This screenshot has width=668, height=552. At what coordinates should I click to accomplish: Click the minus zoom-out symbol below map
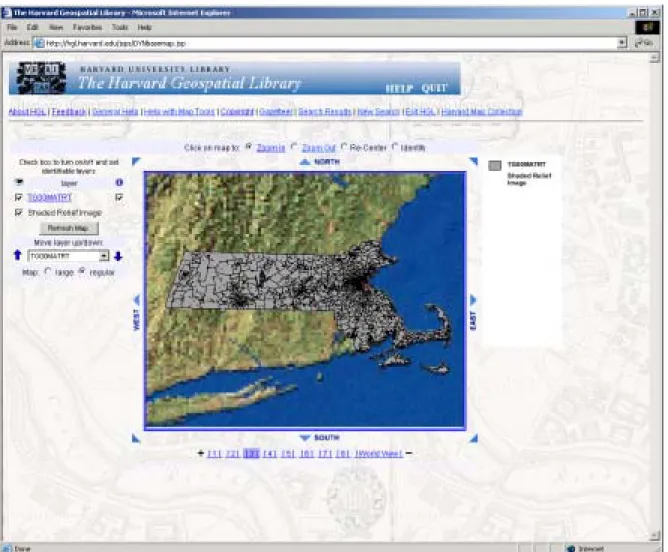click(409, 453)
